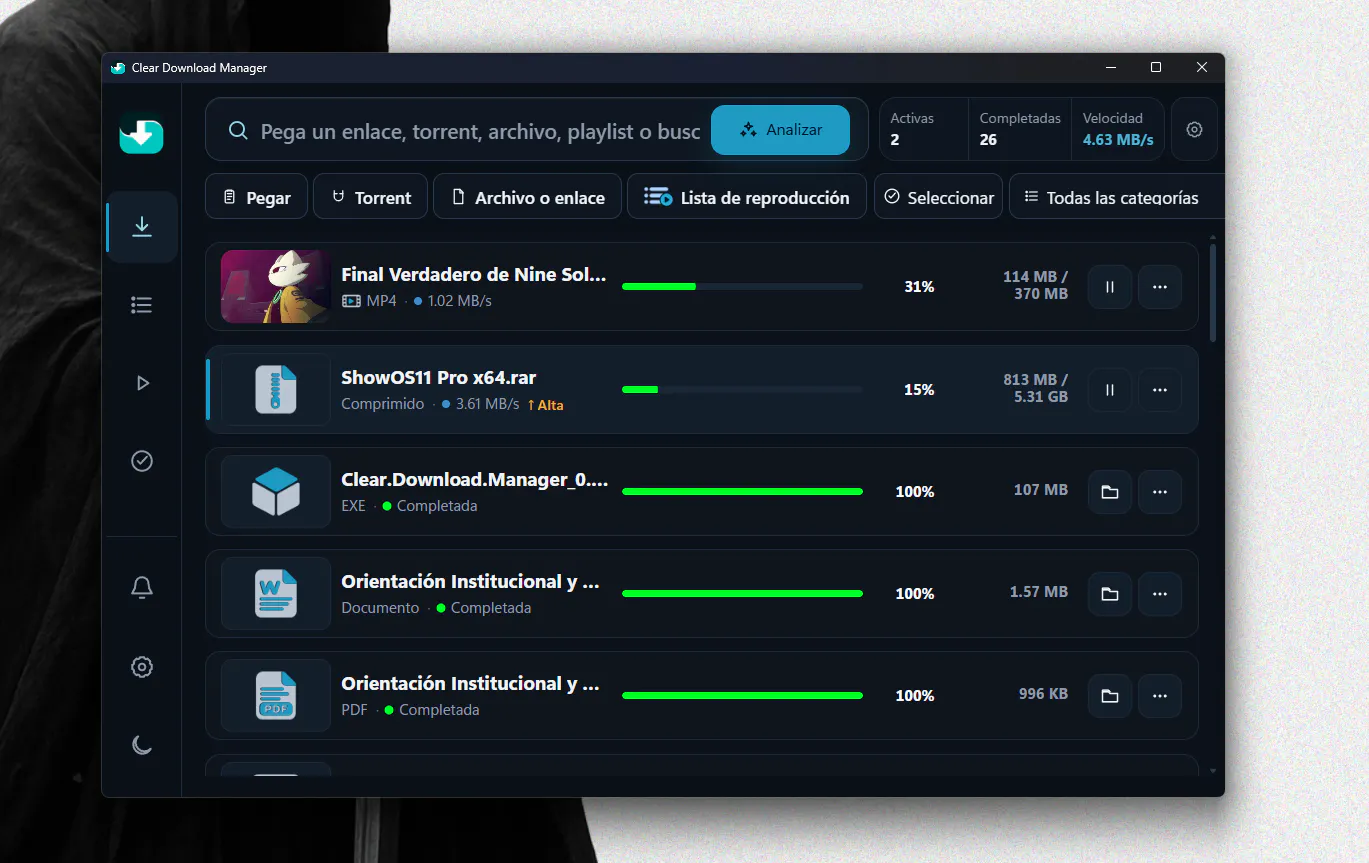
Task: Click the Nine Sols video thumbnail
Action: point(276,287)
